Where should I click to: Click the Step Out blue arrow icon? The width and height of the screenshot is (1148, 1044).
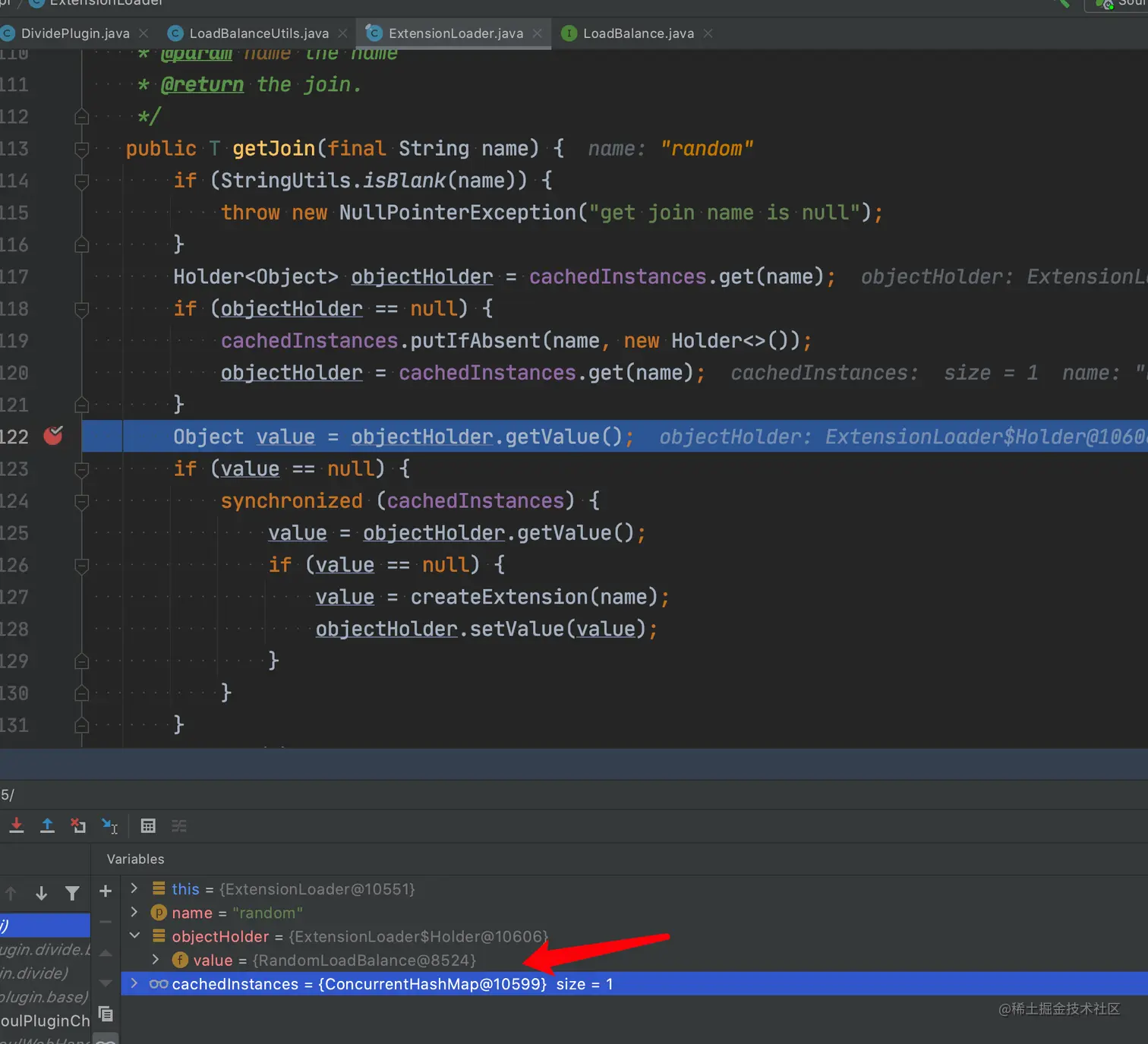coord(47,825)
